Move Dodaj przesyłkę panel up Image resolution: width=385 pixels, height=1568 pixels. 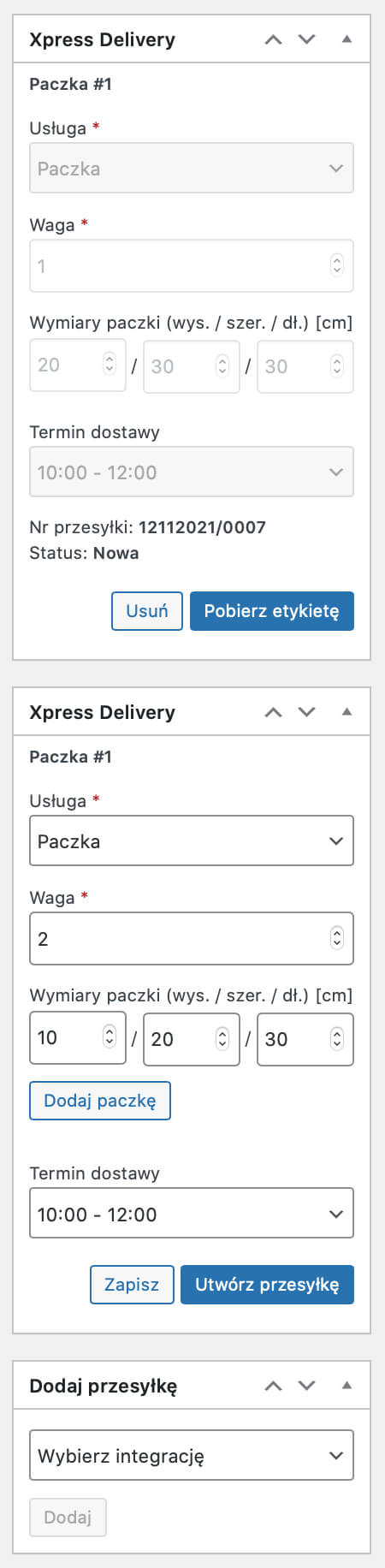coord(273,1386)
